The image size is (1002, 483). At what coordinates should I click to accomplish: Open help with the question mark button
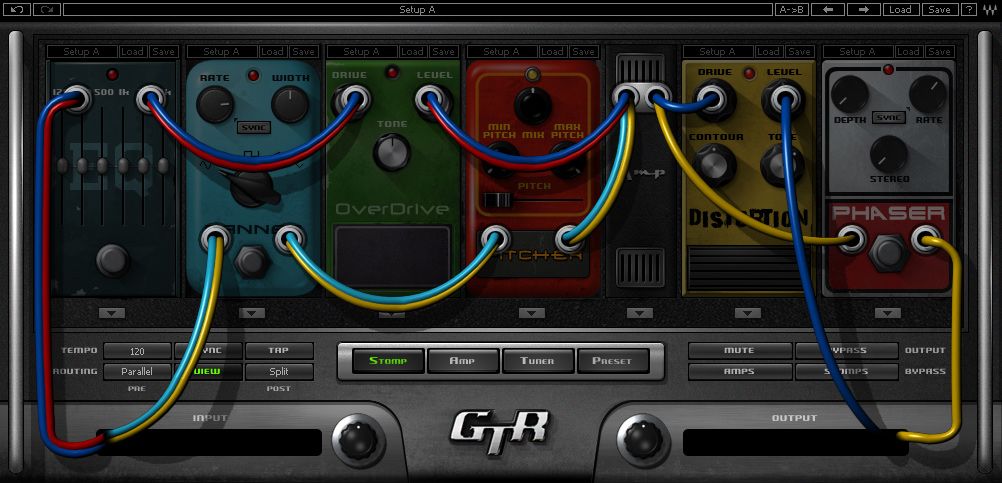(x=969, y=10)
